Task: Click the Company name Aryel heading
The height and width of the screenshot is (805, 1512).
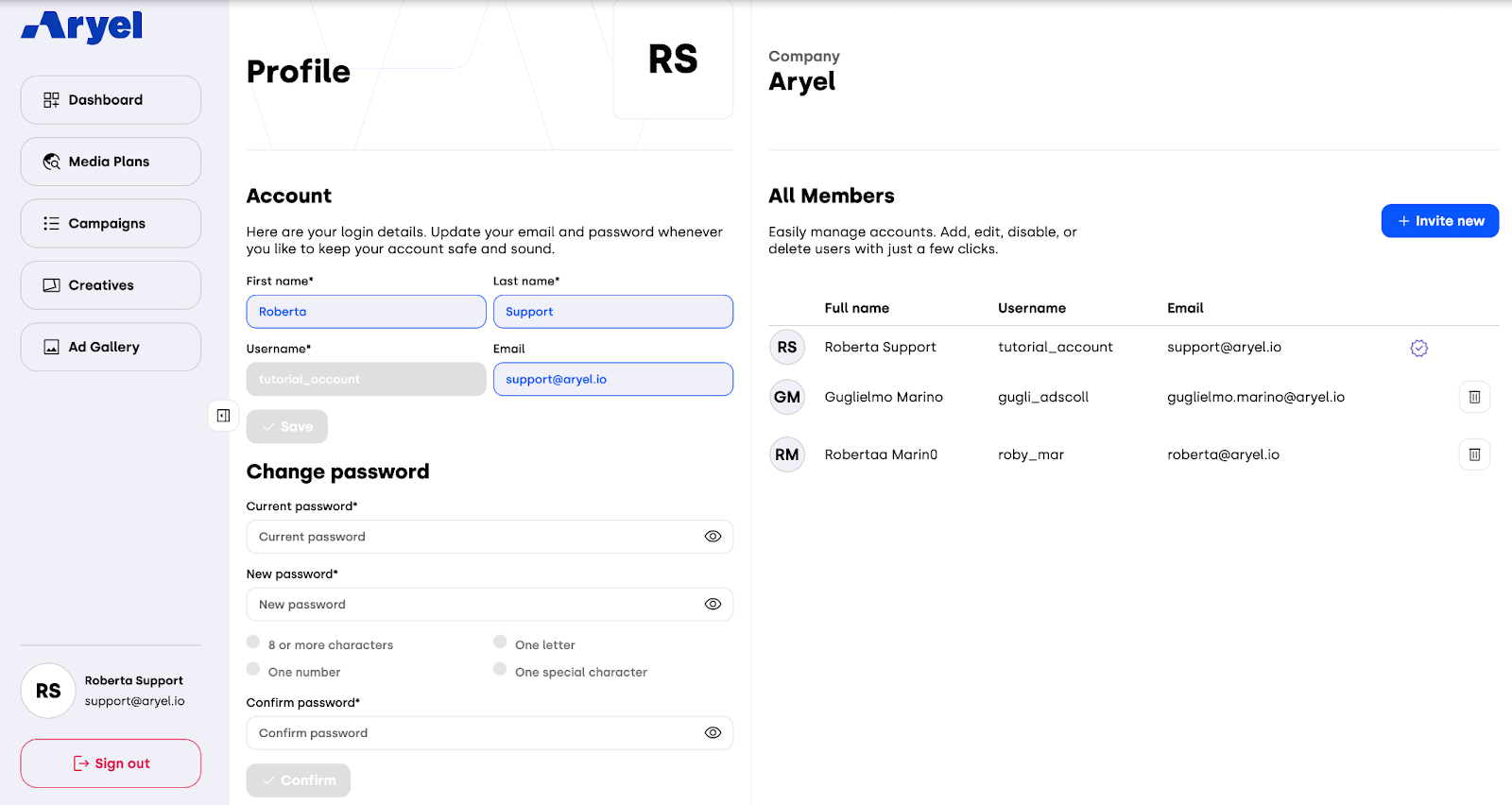Action: point(802,82)
